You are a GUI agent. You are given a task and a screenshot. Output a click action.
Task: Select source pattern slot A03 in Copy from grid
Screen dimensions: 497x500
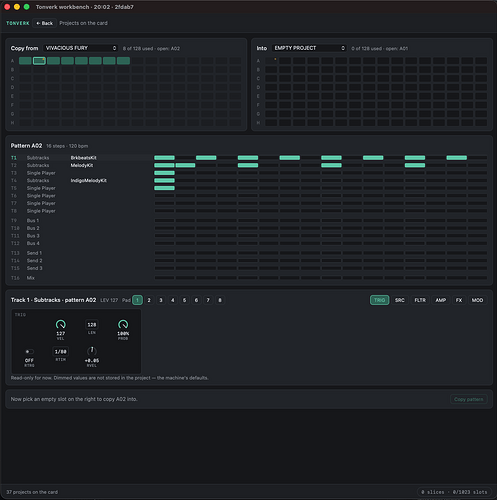tap(53, 61)
